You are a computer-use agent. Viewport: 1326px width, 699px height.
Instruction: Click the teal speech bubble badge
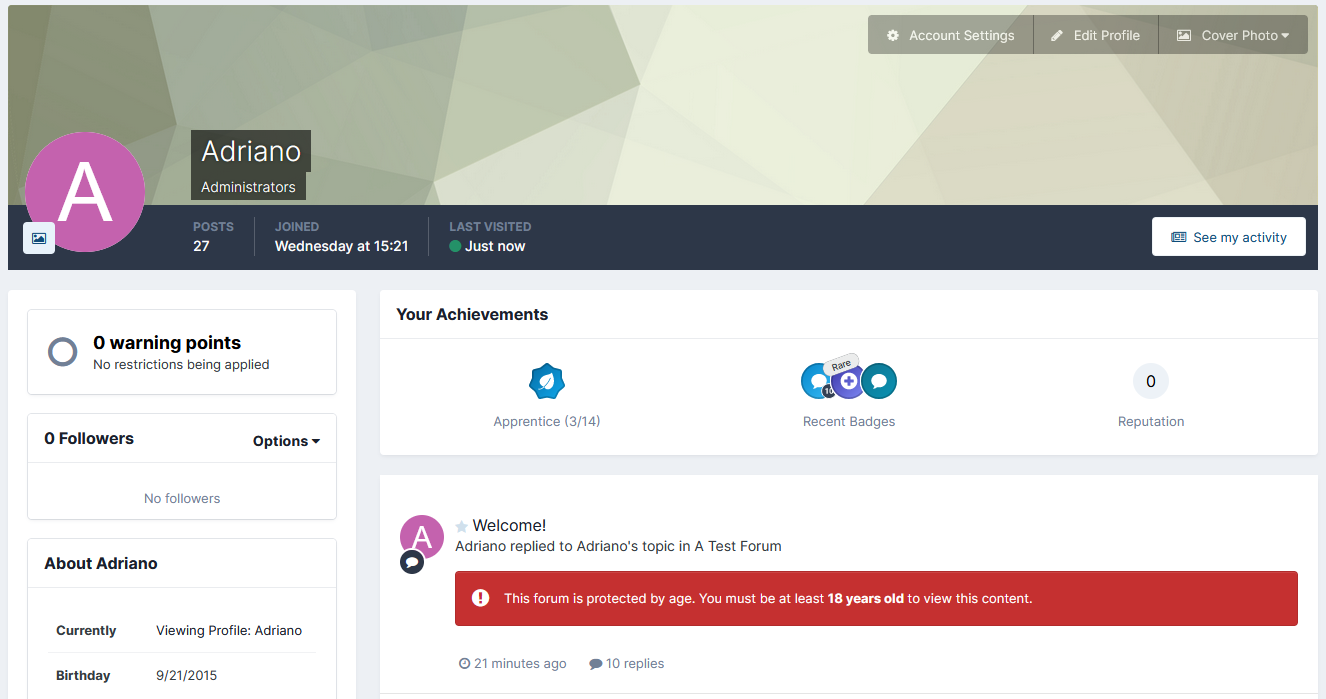click(x=880, y=381)
